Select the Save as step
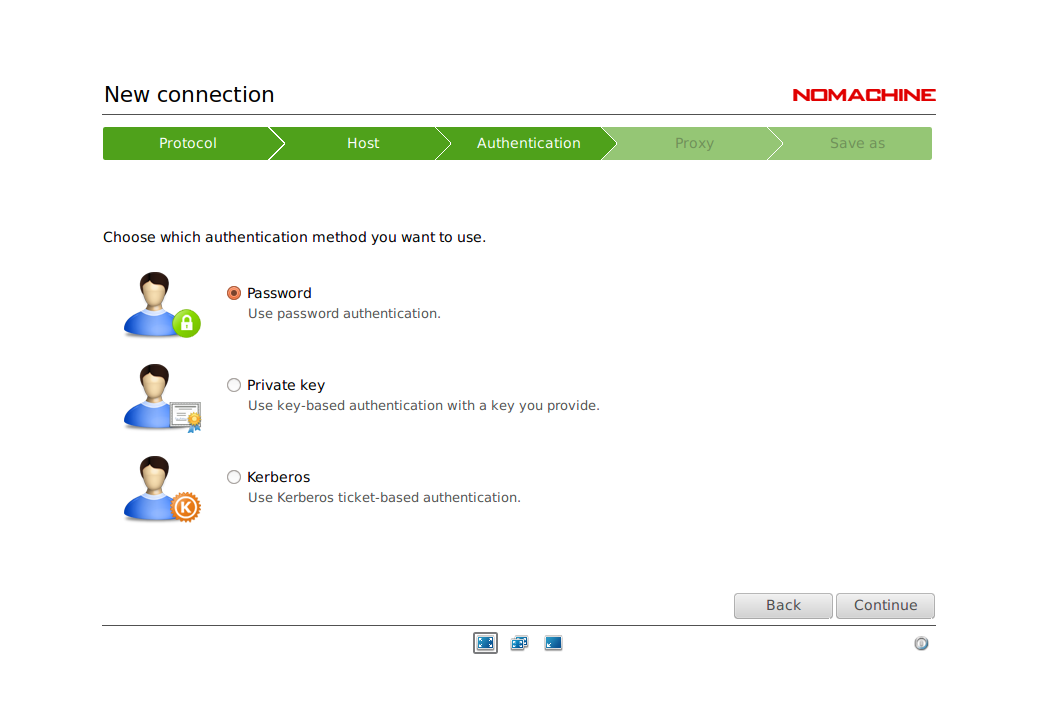Viewport: 1049px width, 723px height. (x=857, y=143)
